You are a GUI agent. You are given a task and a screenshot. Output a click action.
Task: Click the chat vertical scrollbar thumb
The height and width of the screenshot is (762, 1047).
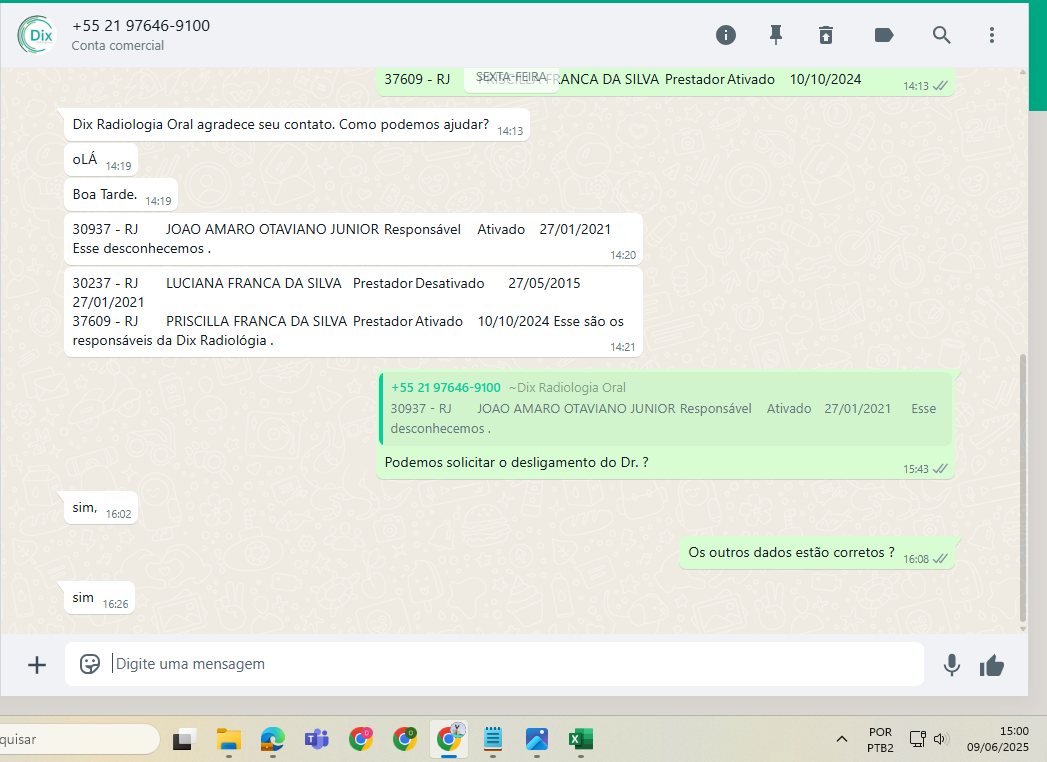(1023, 488)
